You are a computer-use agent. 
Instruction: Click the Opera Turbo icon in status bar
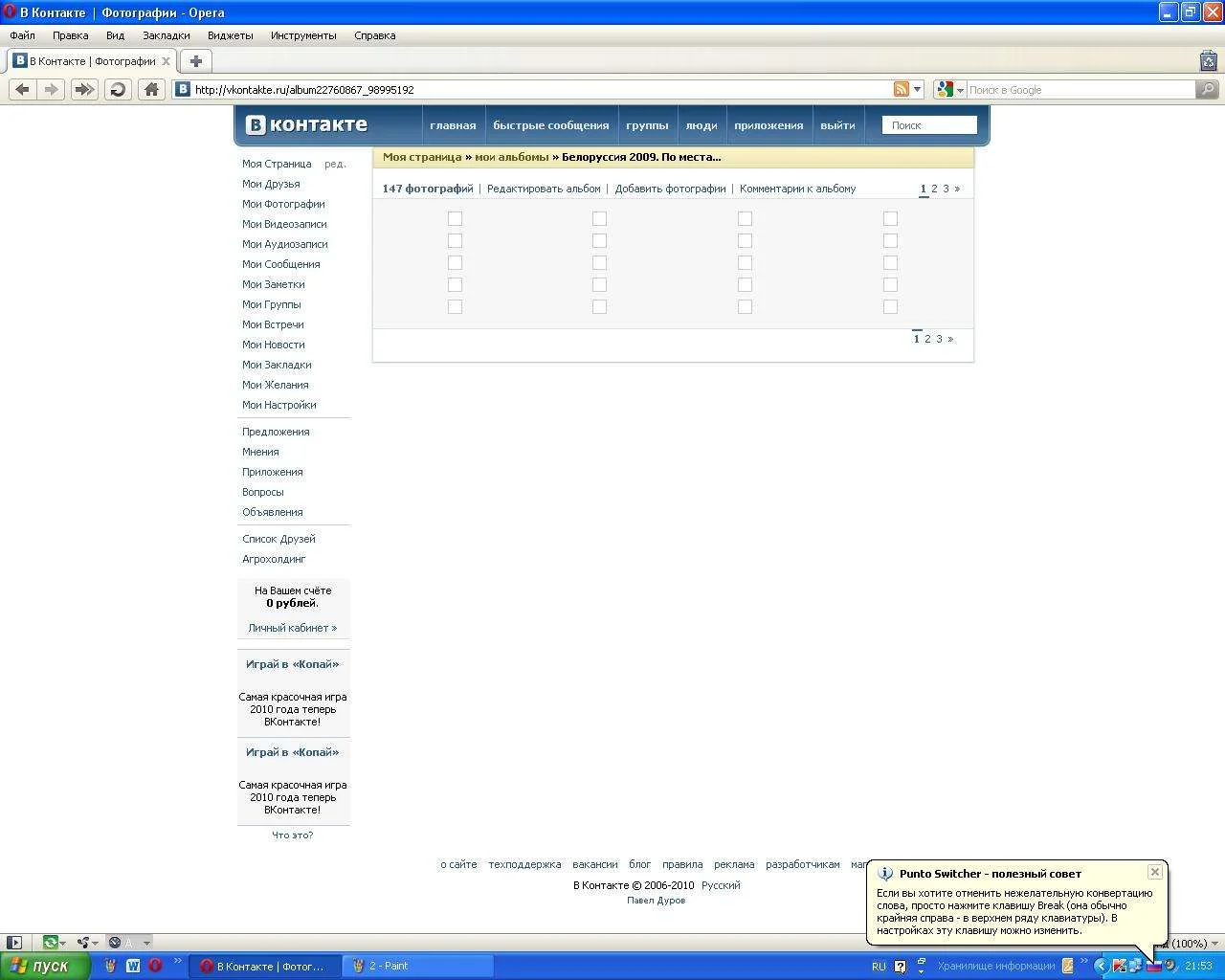(x=115, y=943)
